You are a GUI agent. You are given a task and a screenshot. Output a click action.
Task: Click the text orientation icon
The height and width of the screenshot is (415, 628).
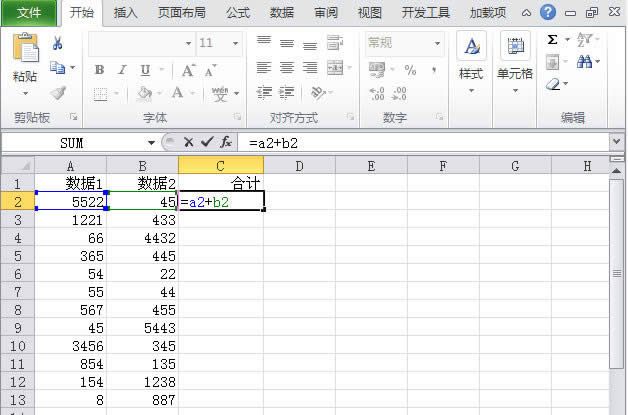(318, 93)
